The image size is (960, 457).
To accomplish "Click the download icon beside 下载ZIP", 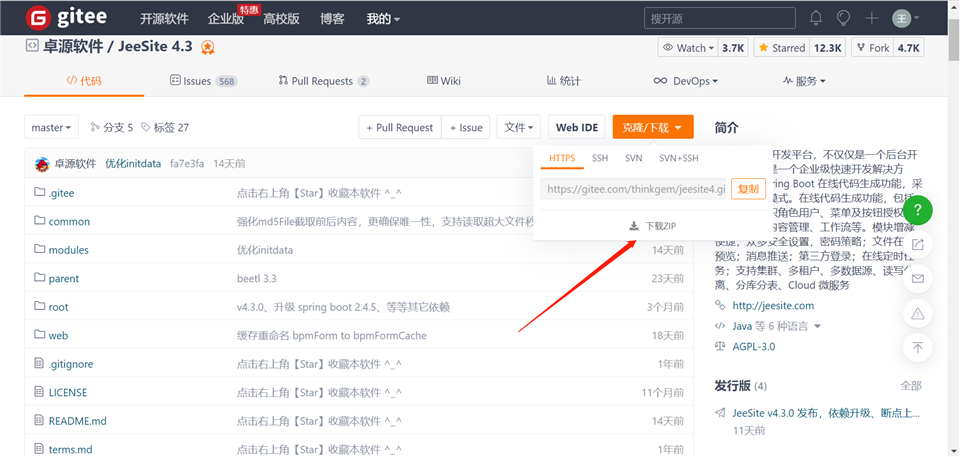I will 634,226.
